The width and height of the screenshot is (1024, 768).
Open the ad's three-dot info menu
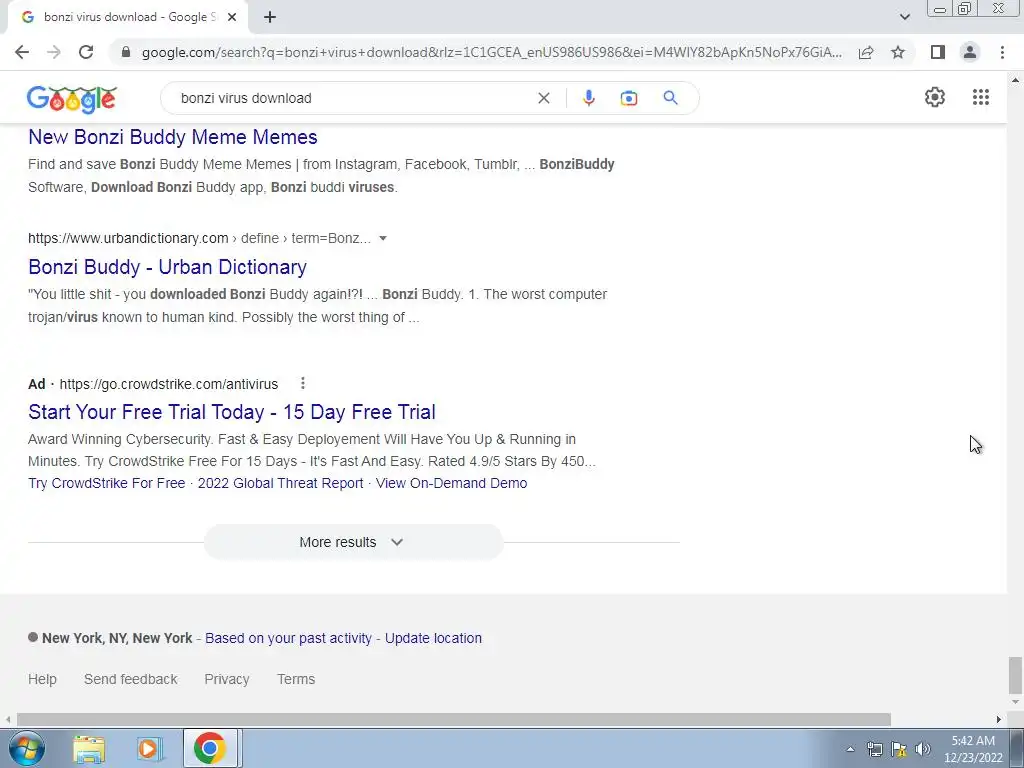pos(302,383)
